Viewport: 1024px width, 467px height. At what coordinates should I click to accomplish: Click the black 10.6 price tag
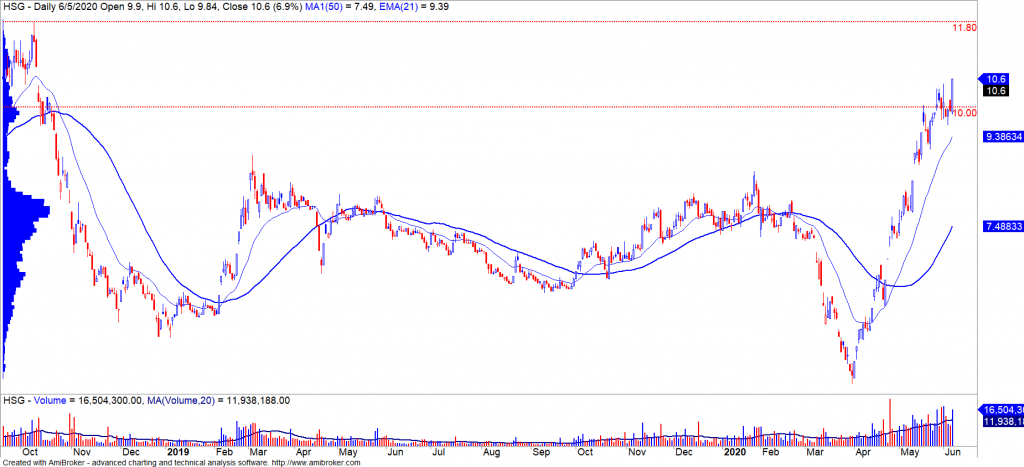coord(996,91)
